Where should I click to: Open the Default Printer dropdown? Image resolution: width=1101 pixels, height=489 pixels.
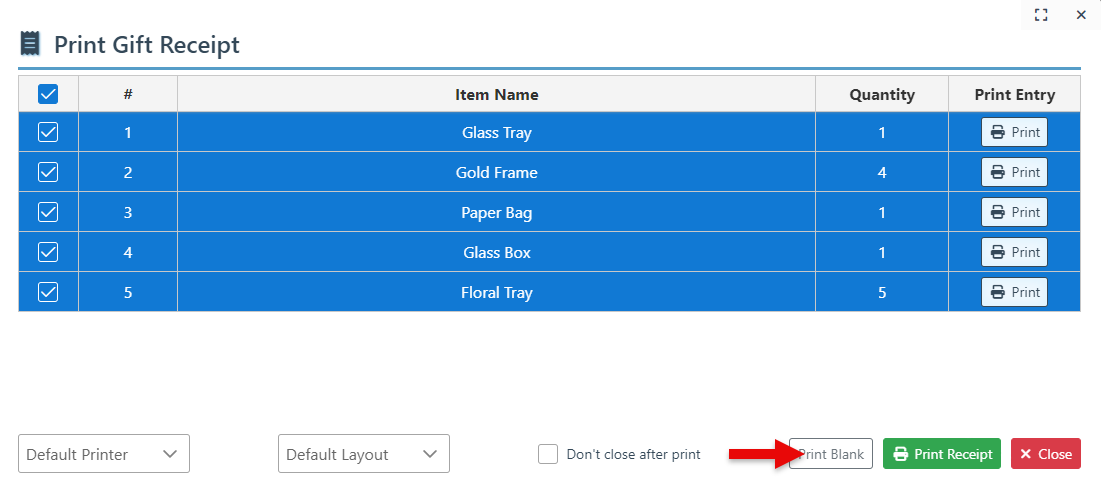coord(104,454)
